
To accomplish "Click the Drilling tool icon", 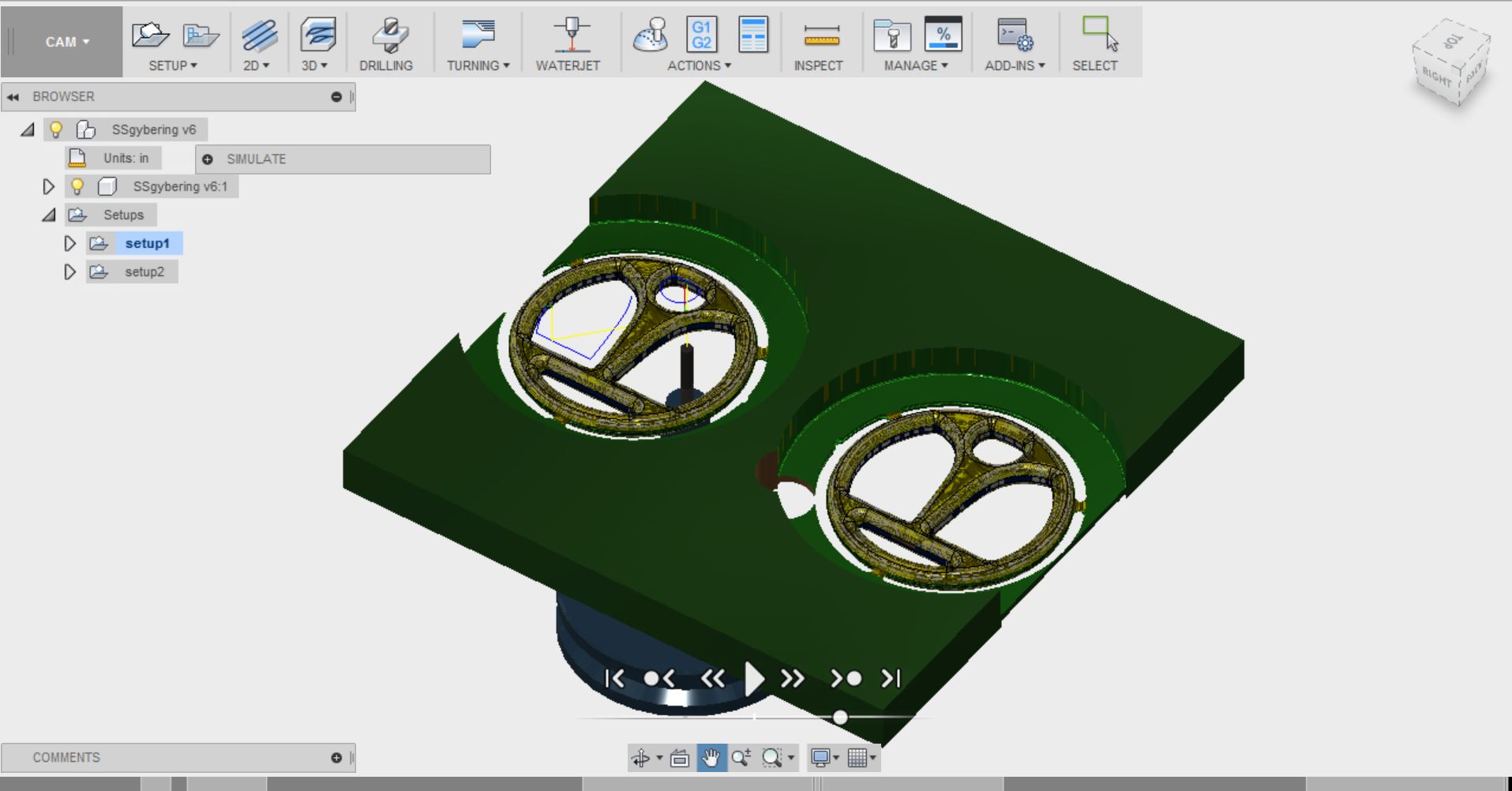I will point(389,36).
